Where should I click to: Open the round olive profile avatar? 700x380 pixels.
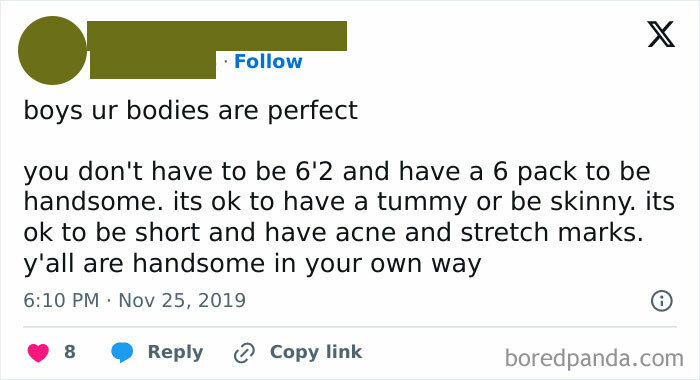coord(52,50)
